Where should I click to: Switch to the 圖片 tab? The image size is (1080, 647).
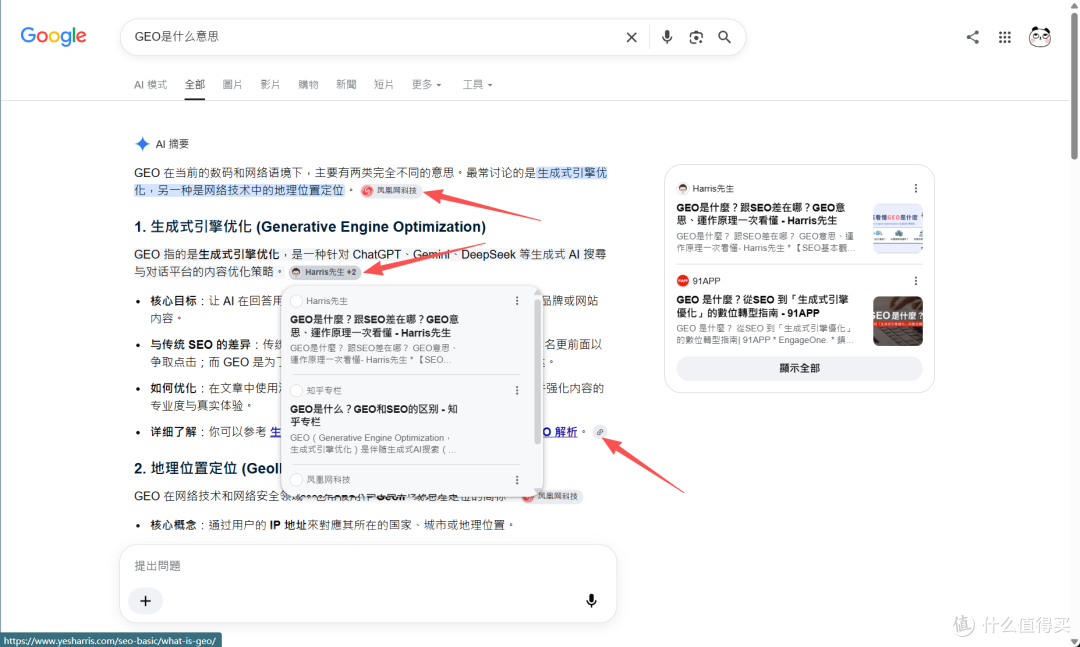tap(232, 84)
